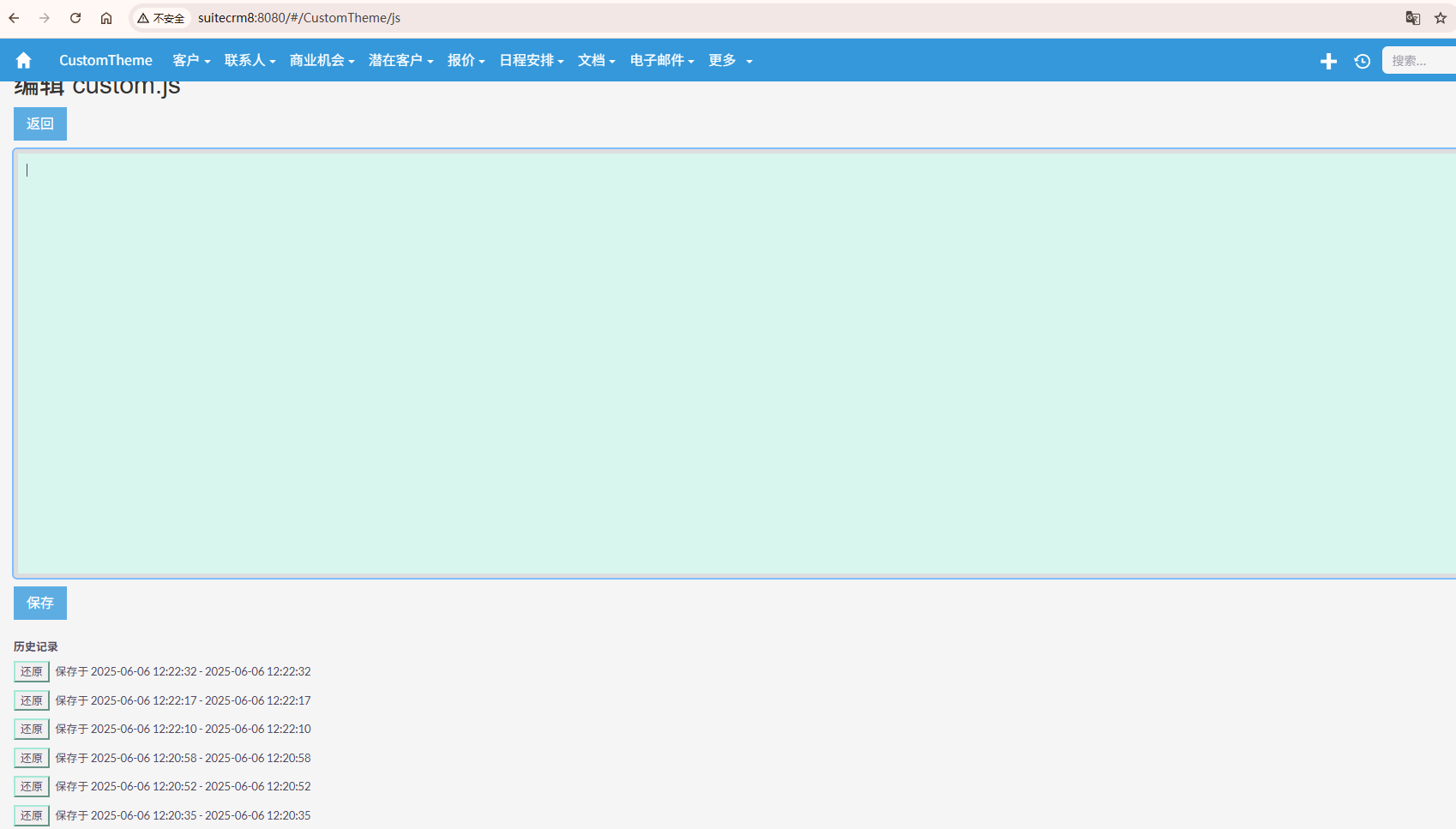Reload the page with the refresh icon
Screen dimensions: 1456x829
pyautogui.click(x=75, y=18)
